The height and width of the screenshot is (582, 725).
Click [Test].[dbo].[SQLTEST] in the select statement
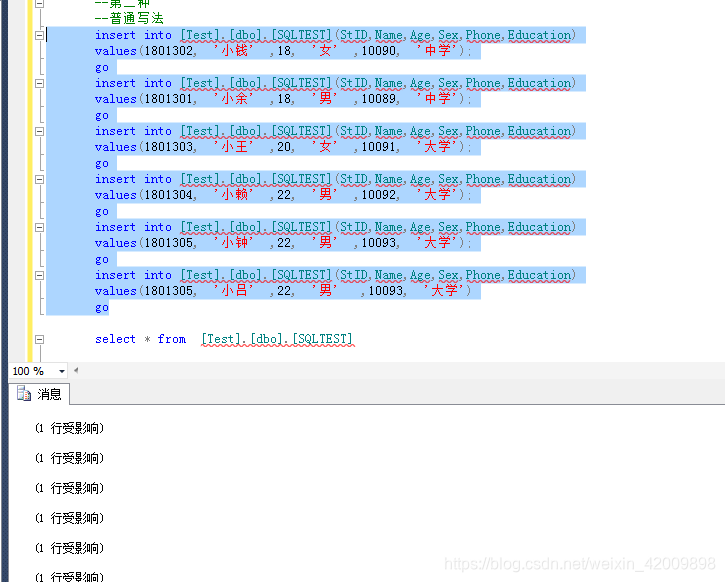(x=277, y=340)
